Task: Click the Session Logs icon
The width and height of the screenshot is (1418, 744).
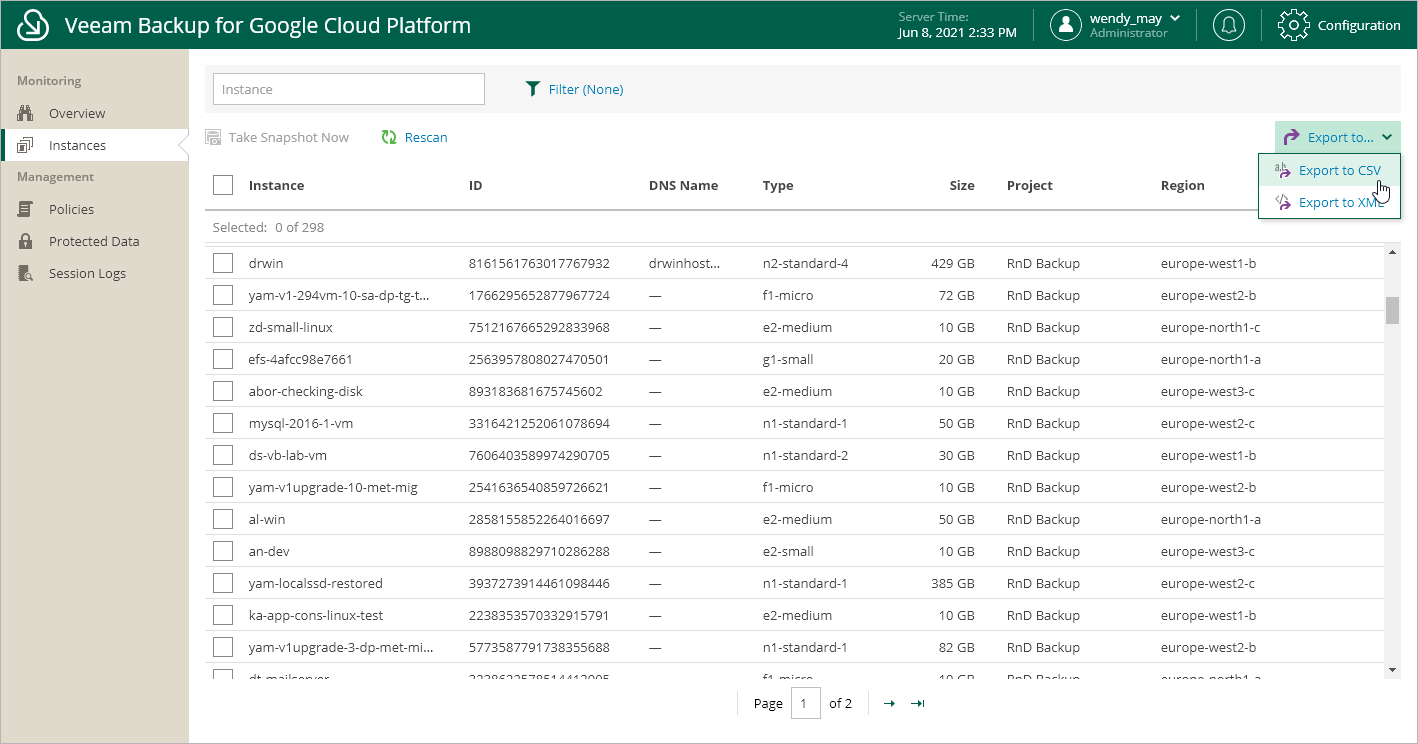Action: [x=26, y=273]
